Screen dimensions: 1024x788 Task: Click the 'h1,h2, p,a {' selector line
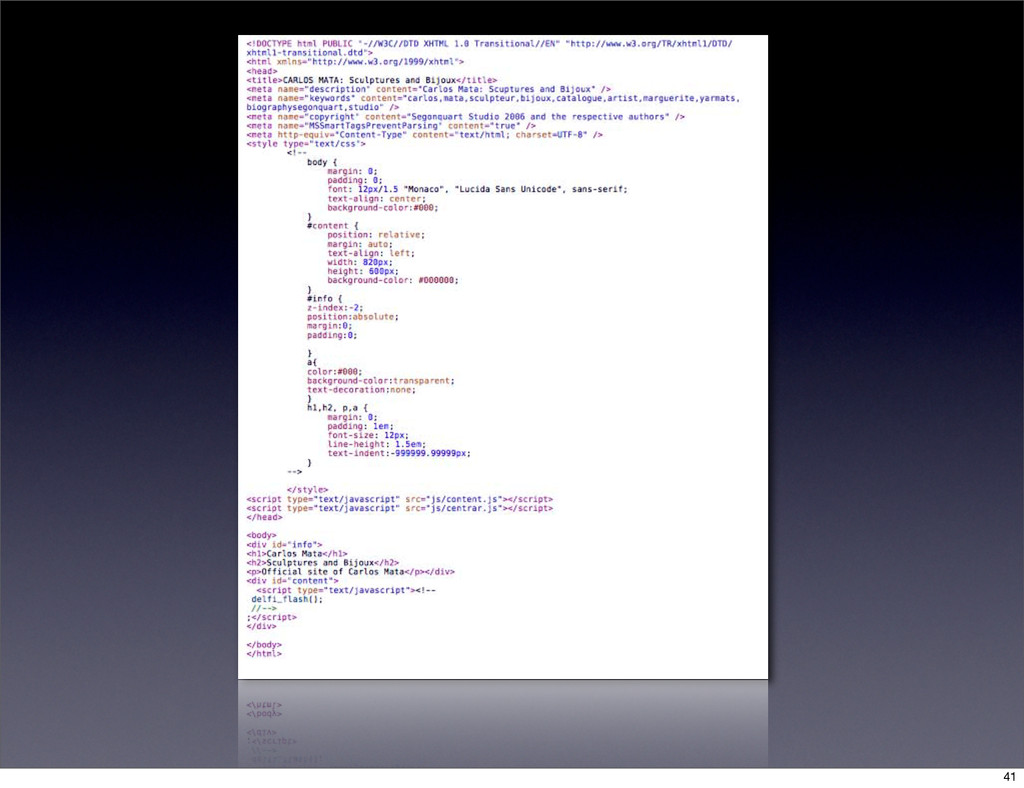338,408
